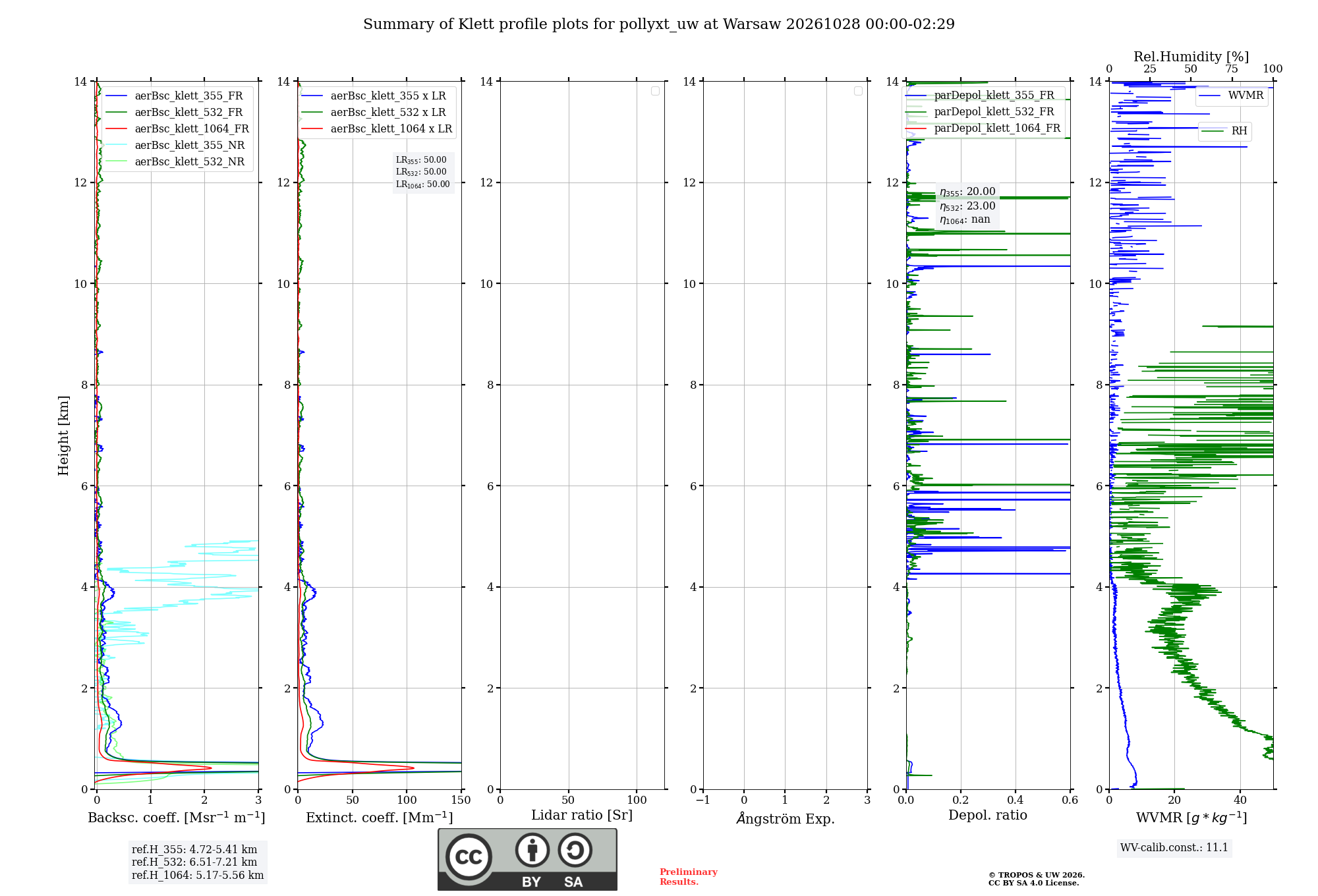Click legend entry aerBsc_klett_1064_FR
This screenshot has height=896, width=1318.
pyautogui.click(x=177, y=128)
